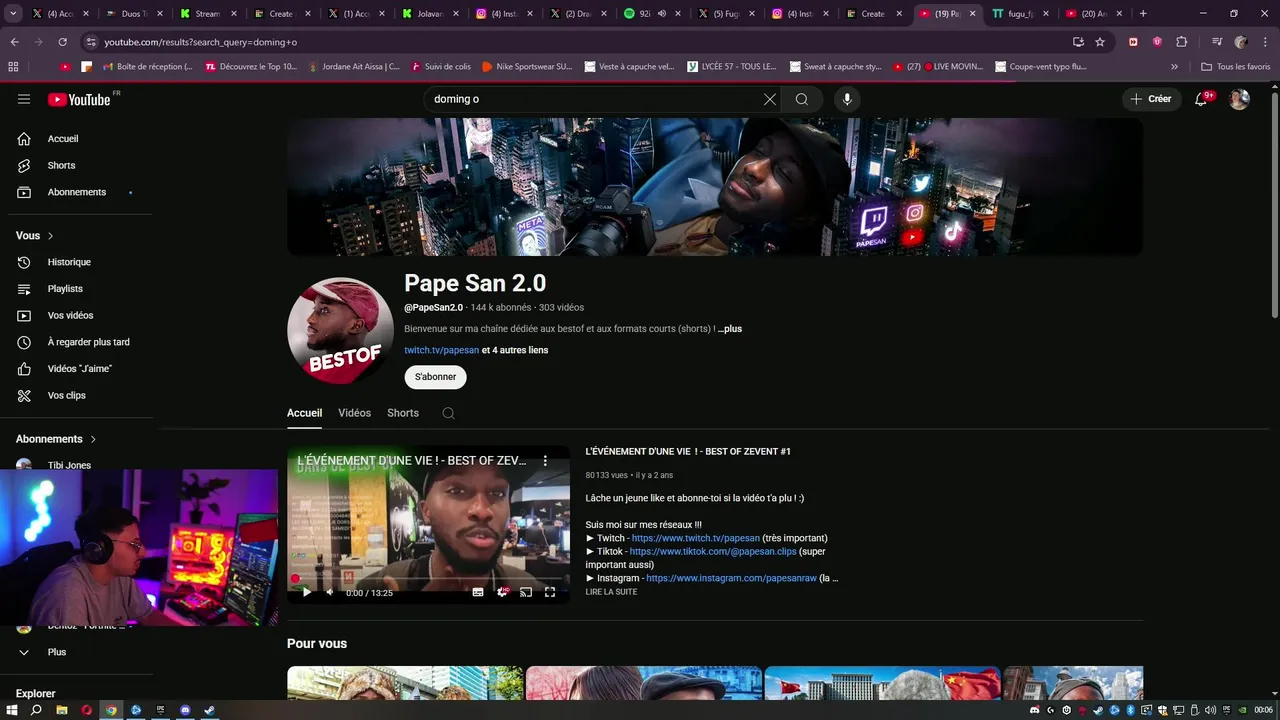The width and height of the screenshot is (1280, 720).
Task: Play the featured video
Action: (307, 592)
